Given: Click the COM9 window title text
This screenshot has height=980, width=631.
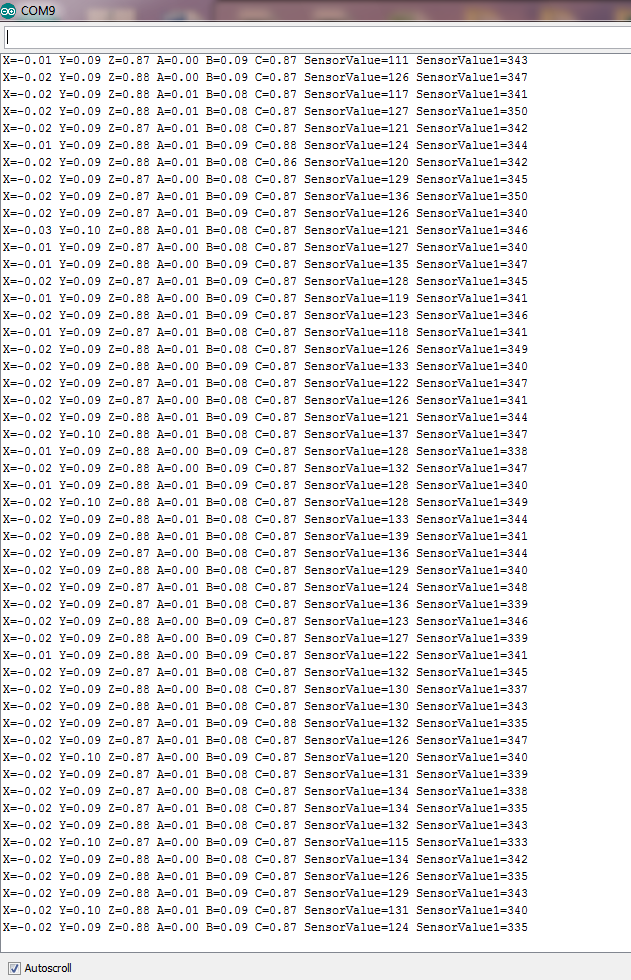Looking at the screenshot, I should [x=38, y=11].
